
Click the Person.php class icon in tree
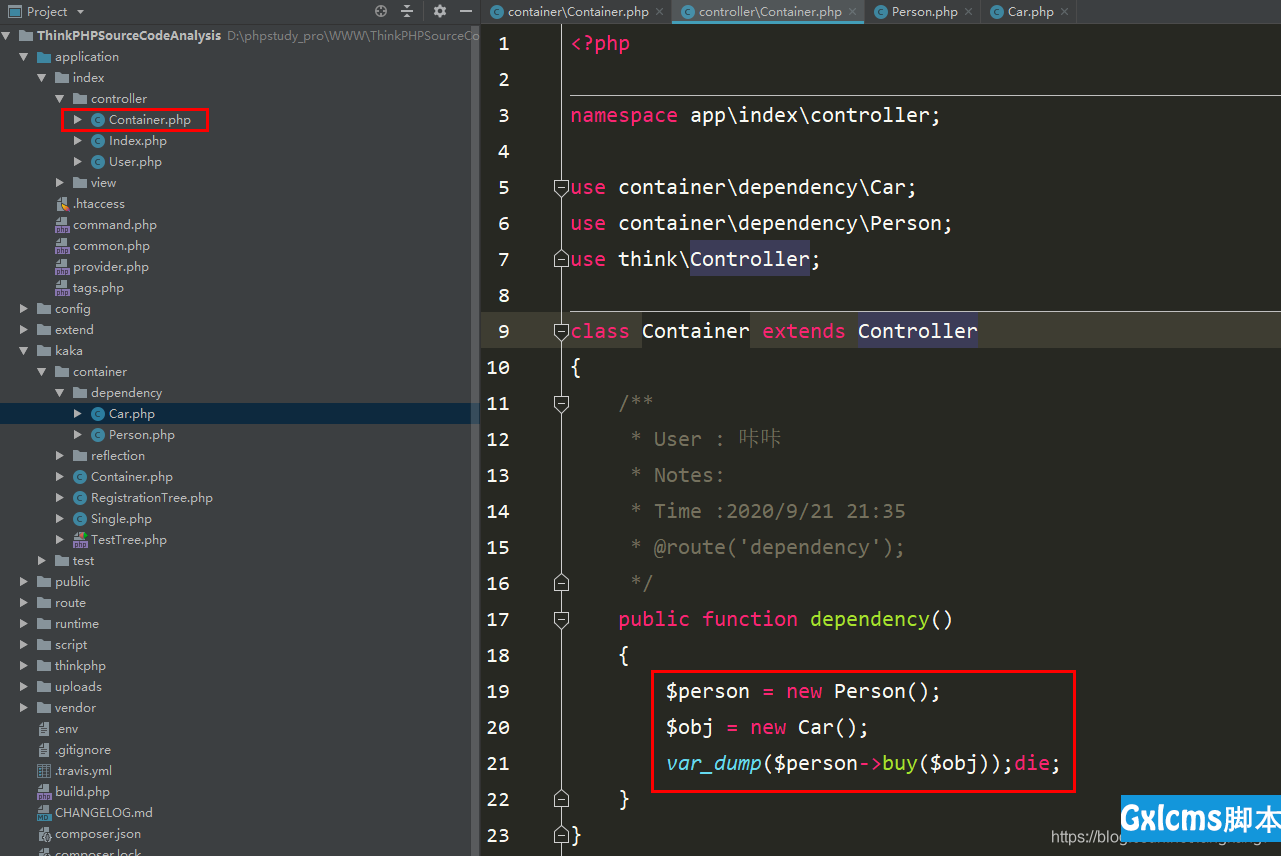pyautogui.click(x=98, y=435)
